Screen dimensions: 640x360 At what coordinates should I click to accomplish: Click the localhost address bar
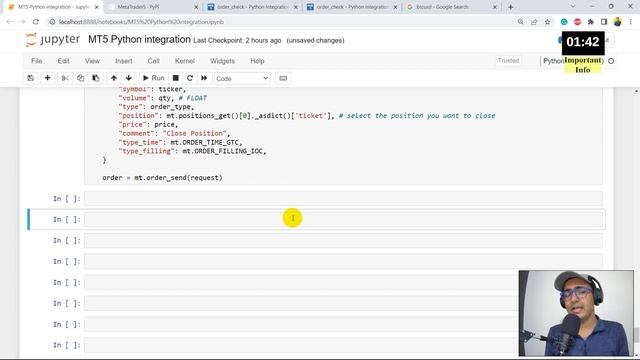[141, 22]
